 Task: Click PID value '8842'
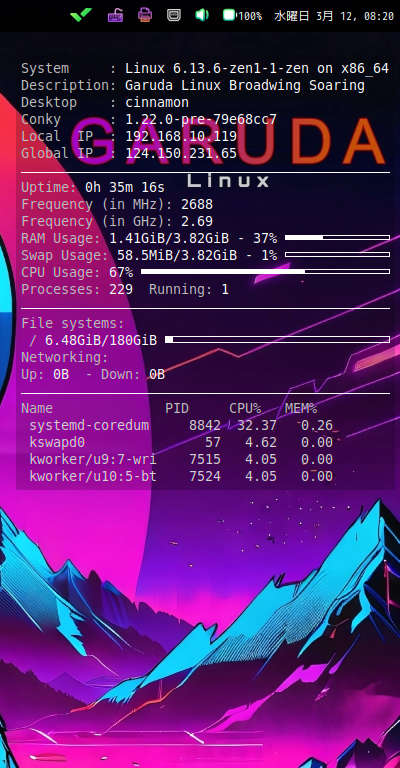[205, 425]
